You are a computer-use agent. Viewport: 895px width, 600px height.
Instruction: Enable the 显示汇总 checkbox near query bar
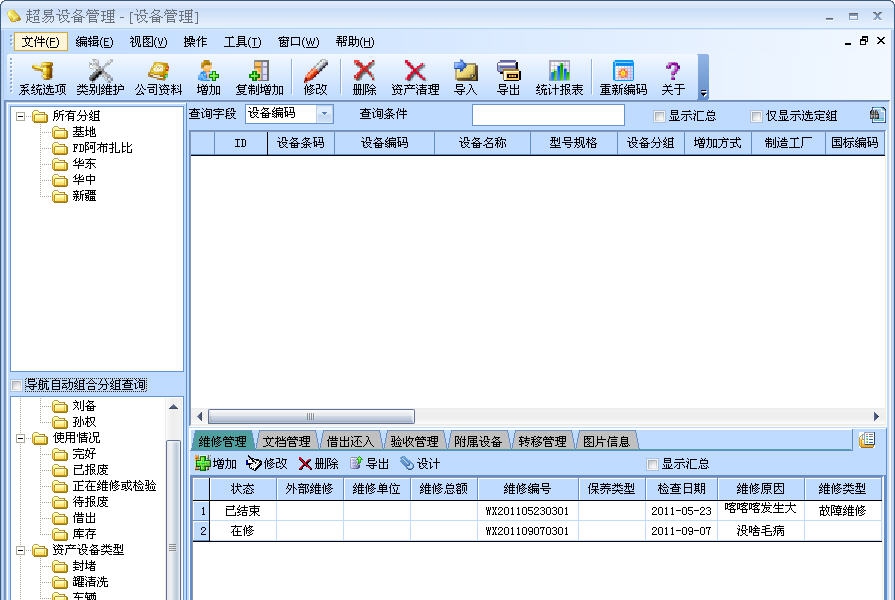click(x=656, y=117)
